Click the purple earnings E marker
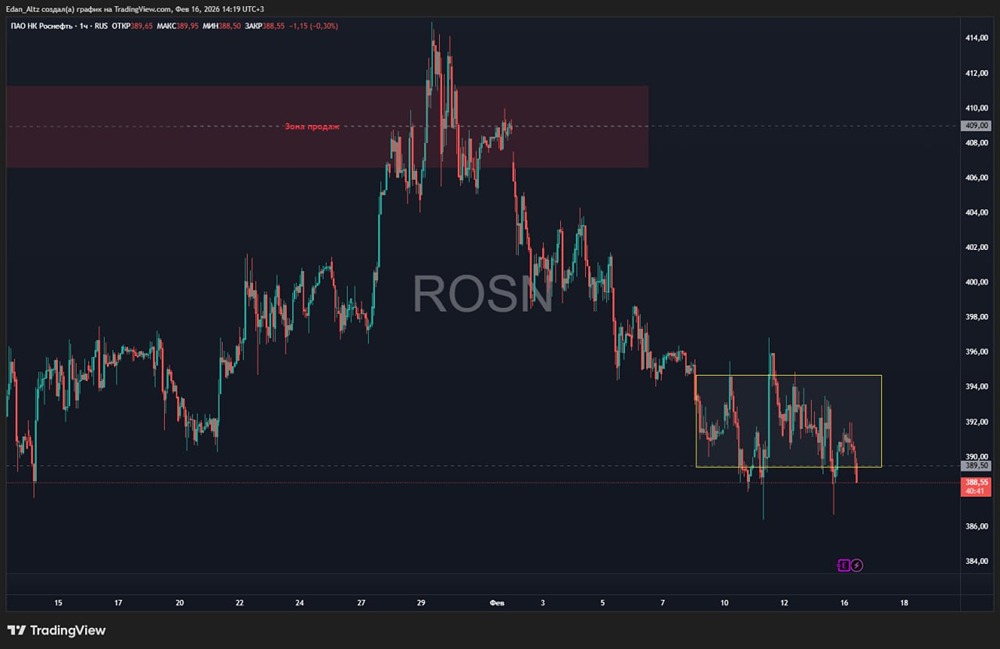This screenshot has height=649, width=1000. [x=843, y=565]
